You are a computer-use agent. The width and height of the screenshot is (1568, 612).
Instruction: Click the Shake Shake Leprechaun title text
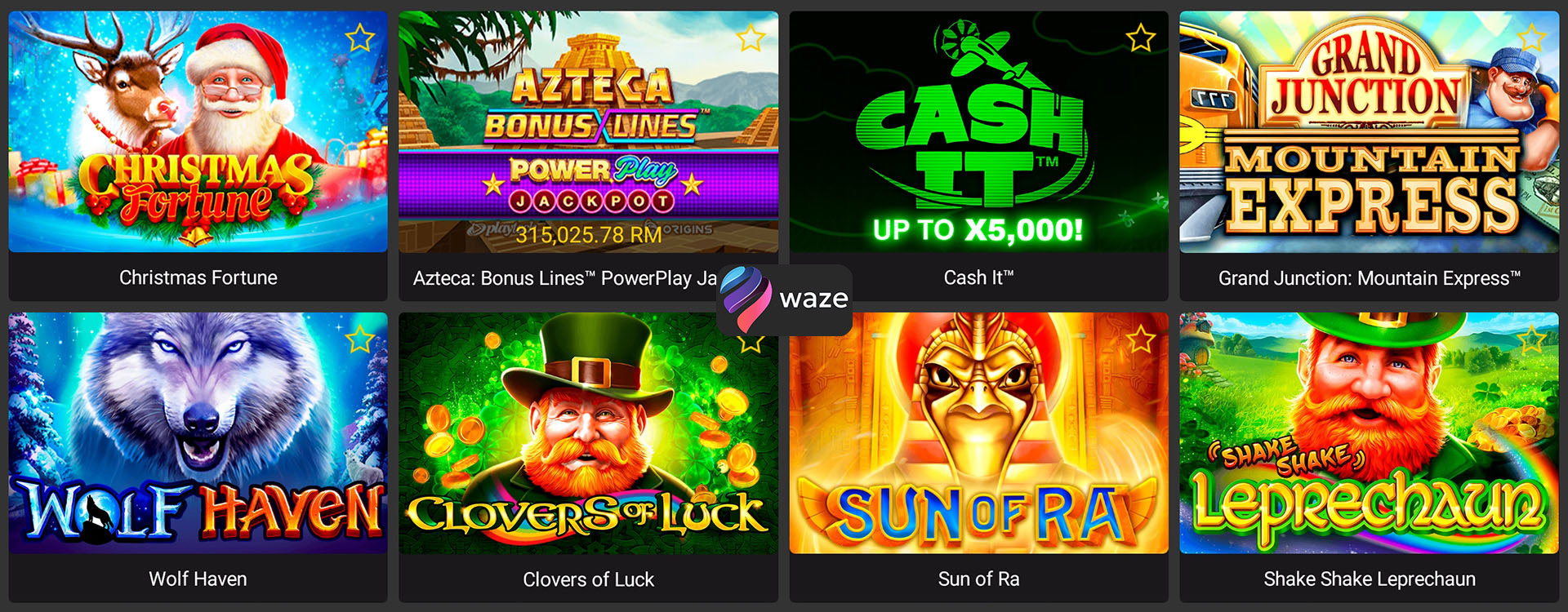pos(1370,579)
